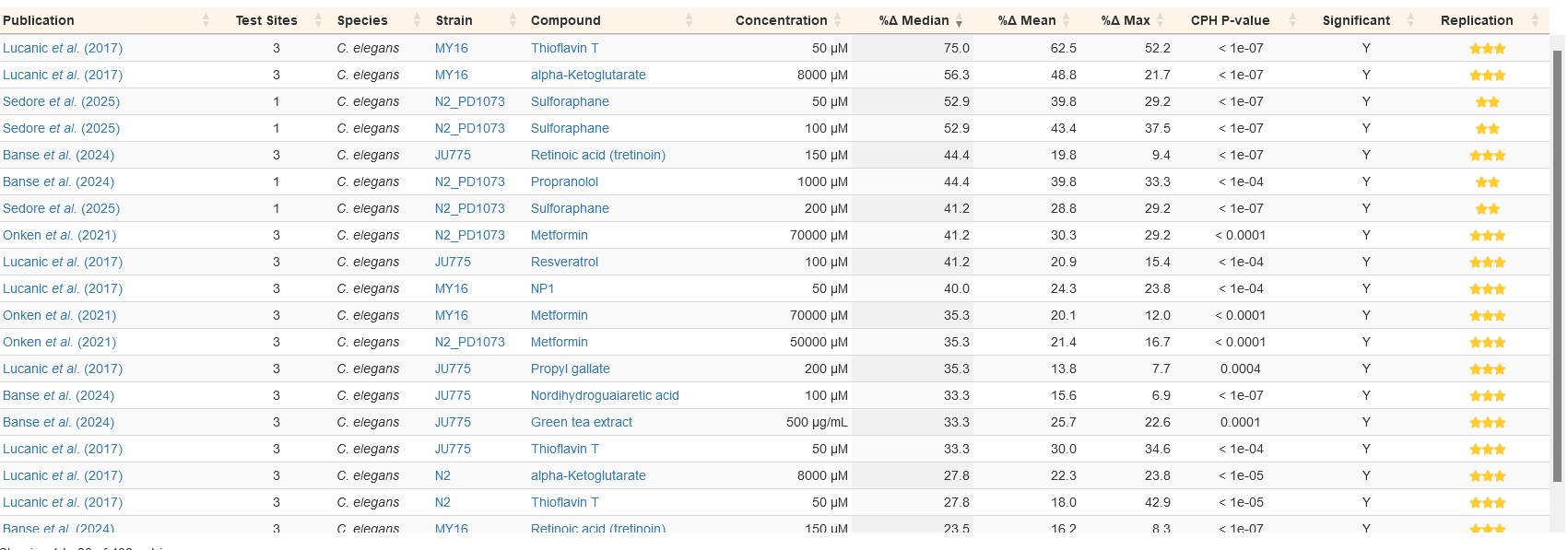Click sort arrows next to Test Sites
1568x550 pixels.
[319, 20]
